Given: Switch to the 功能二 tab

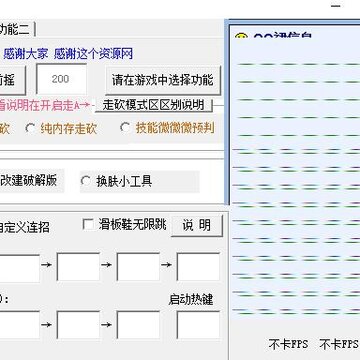Looking at the screenshot, I should [x=16, y=30].
